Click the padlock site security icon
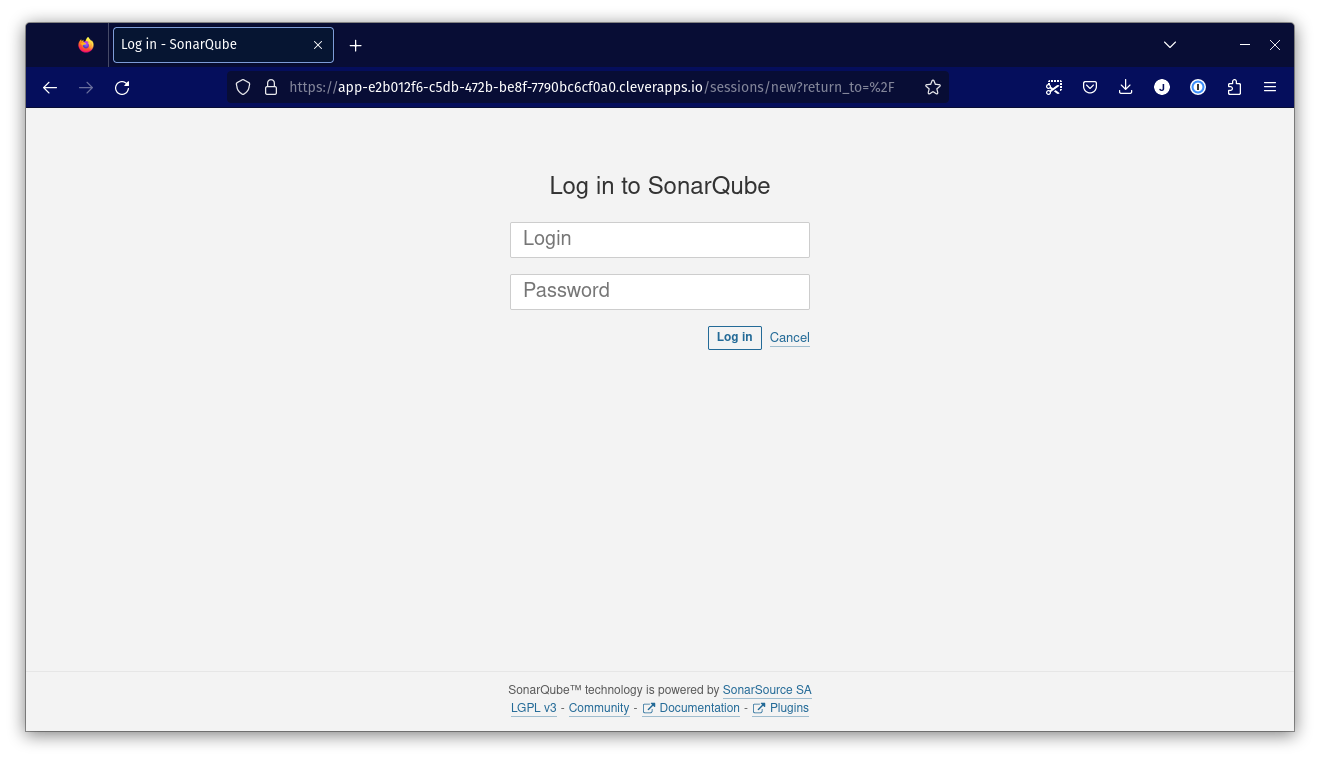Screen dimensions: 1320x760 click(x=271, y=88)
